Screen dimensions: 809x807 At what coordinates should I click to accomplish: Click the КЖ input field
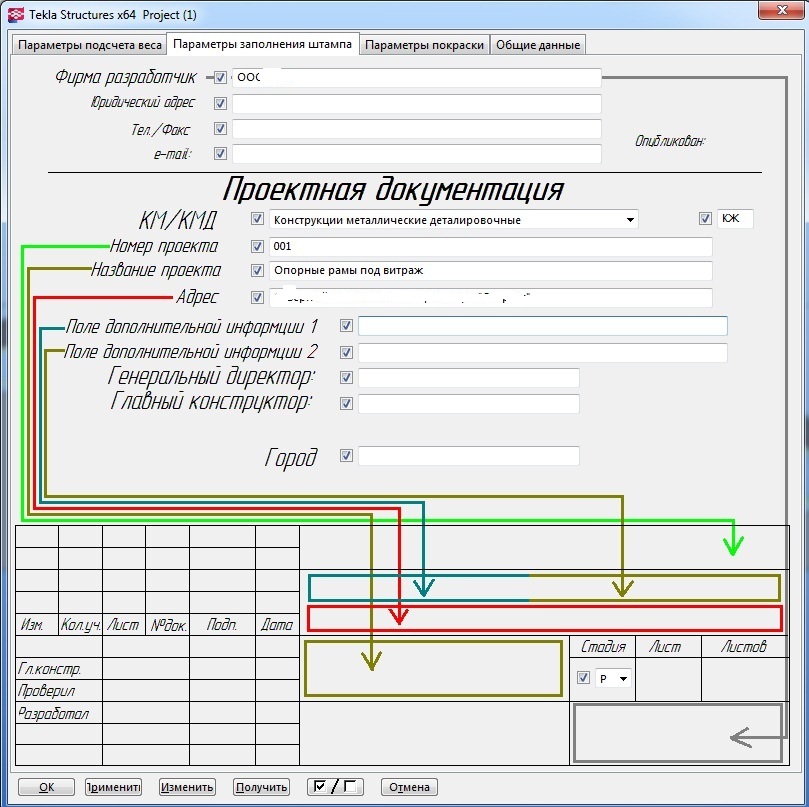735,219
